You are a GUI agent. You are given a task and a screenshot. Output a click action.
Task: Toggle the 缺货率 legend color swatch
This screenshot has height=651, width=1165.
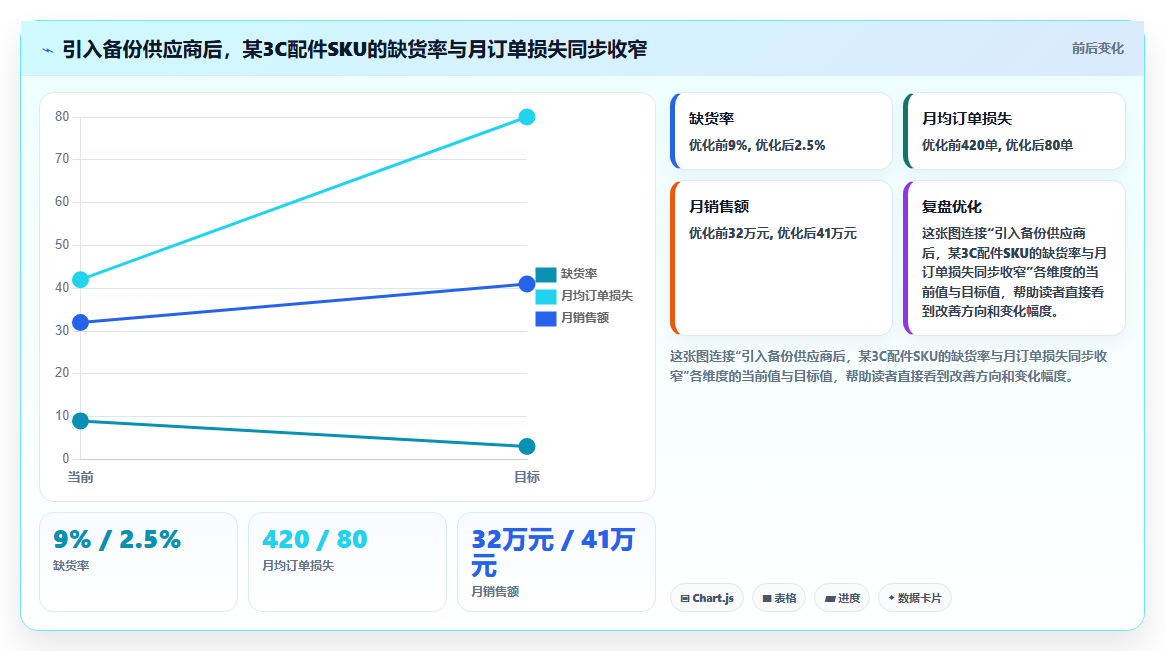(x=545, y=274)
